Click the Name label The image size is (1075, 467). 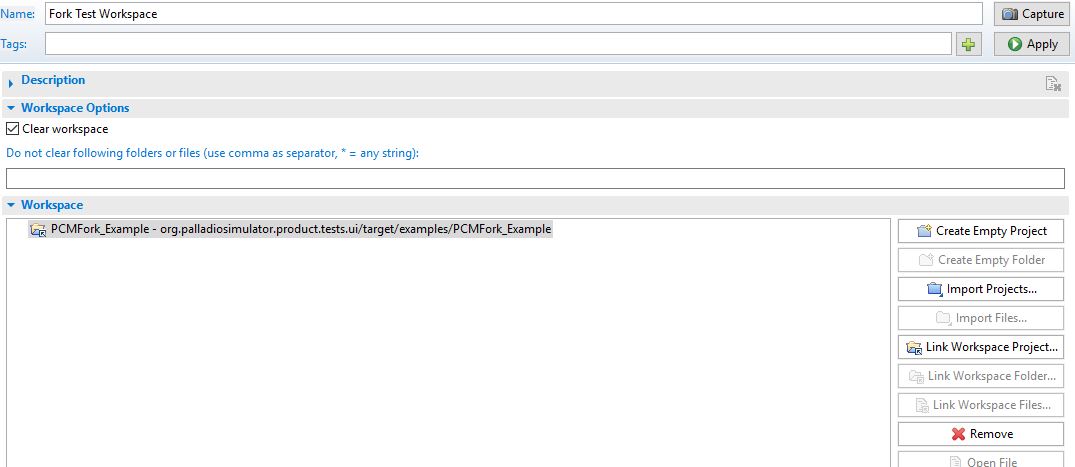(x=17, y=13)
